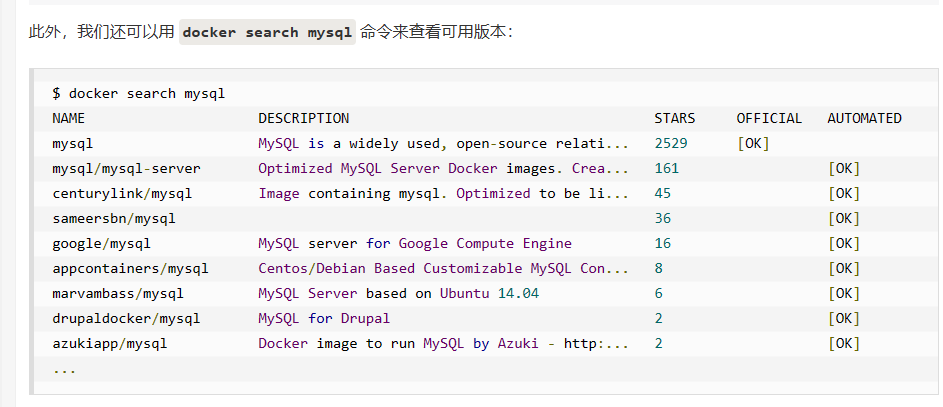Click the marvambass/mysql image name
The height and width of the screenshot is (407, 943).
tap(118, 293)
